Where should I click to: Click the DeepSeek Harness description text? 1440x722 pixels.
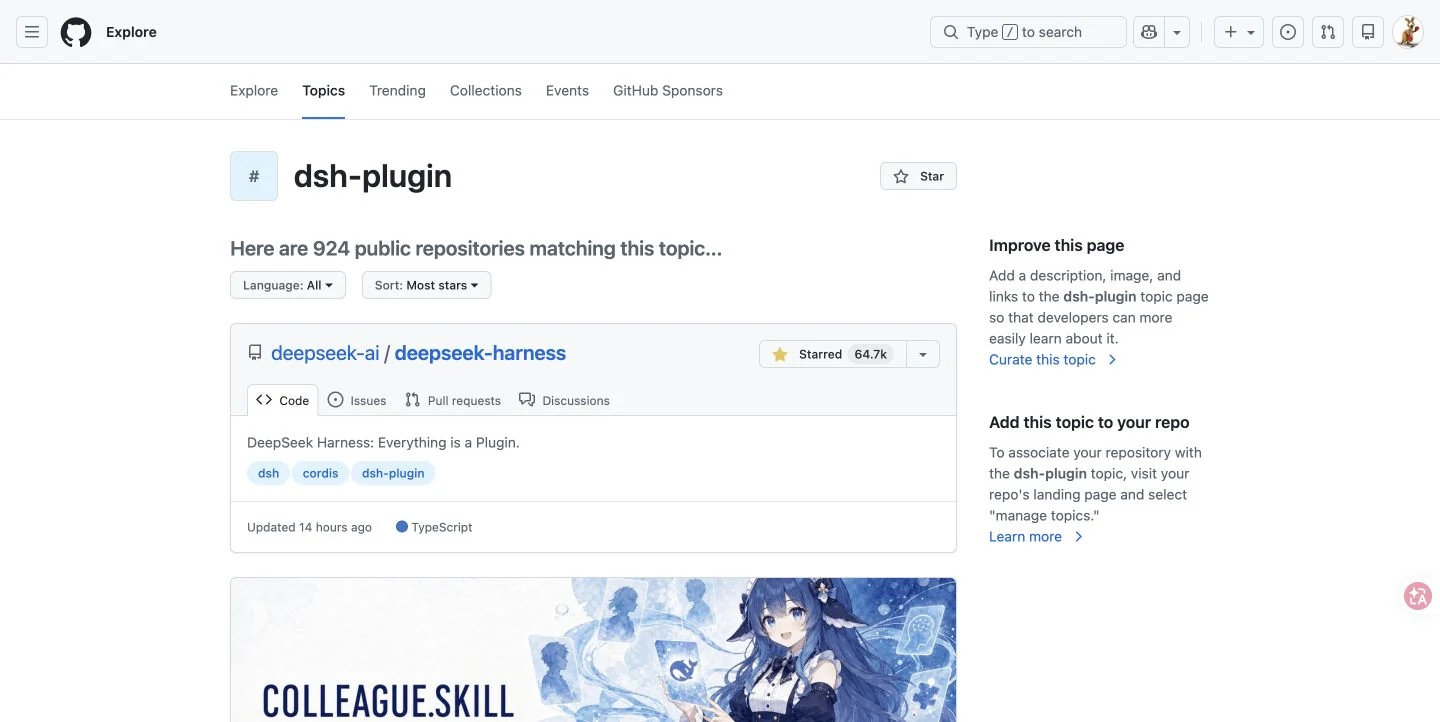tap(383, 442)
